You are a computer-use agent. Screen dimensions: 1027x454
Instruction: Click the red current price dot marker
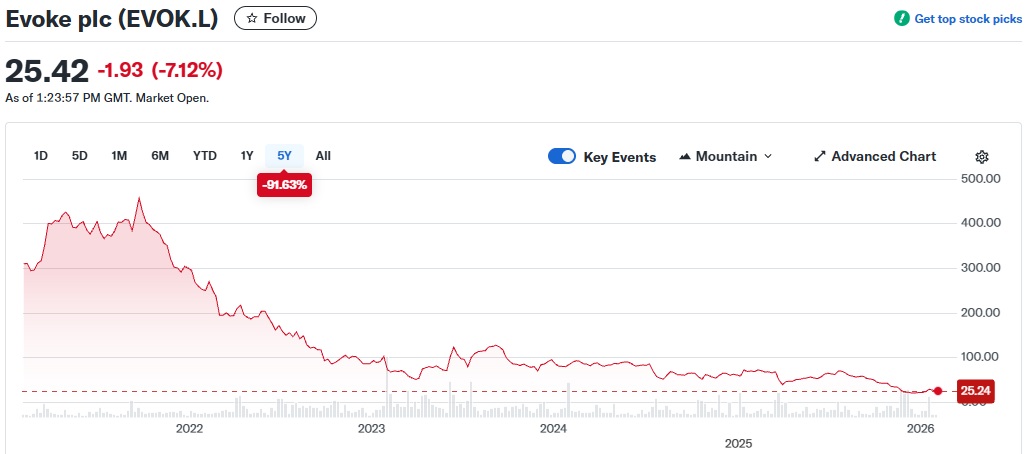click(937, 391)
